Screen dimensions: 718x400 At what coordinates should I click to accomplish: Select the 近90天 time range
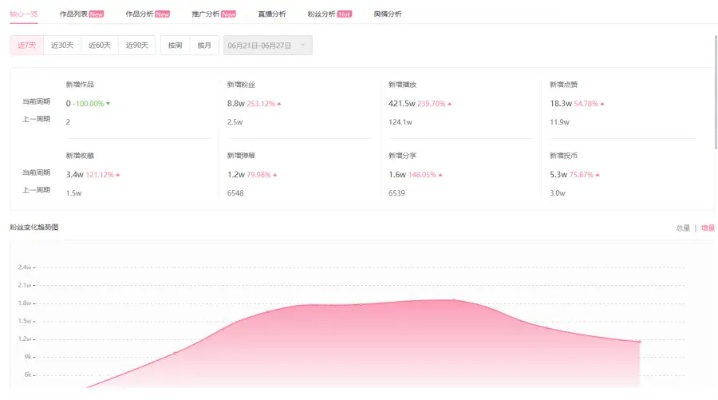tap(137, 45)
